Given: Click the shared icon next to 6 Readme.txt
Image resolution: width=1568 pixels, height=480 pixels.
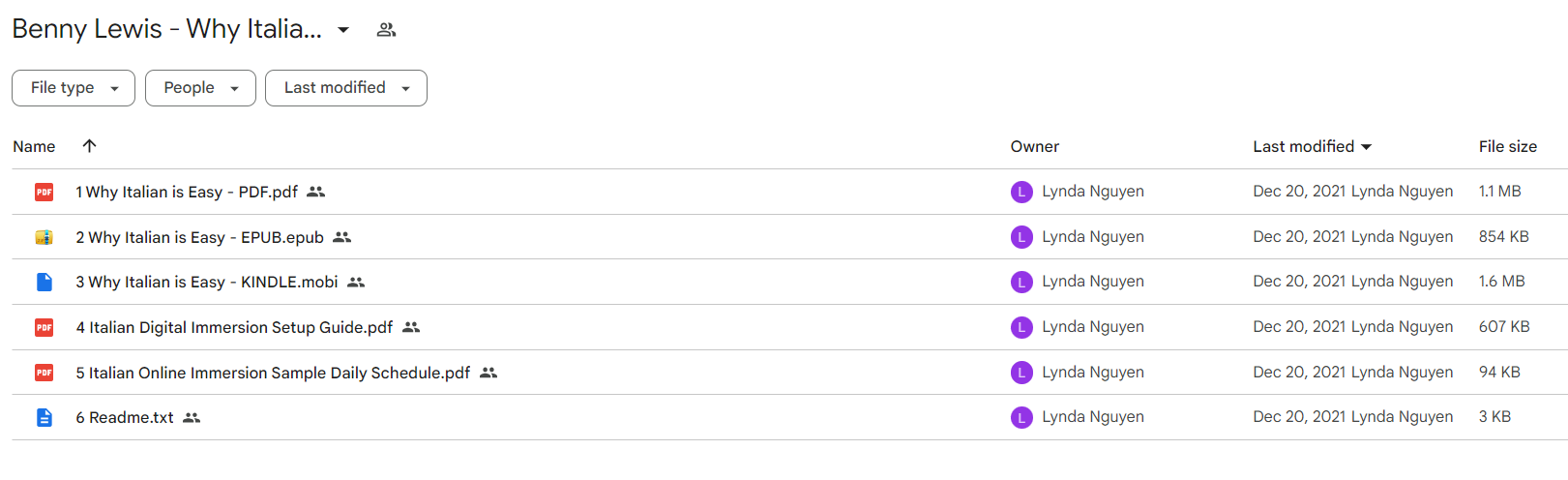Looking at the screenshot, I should [192, 417].
